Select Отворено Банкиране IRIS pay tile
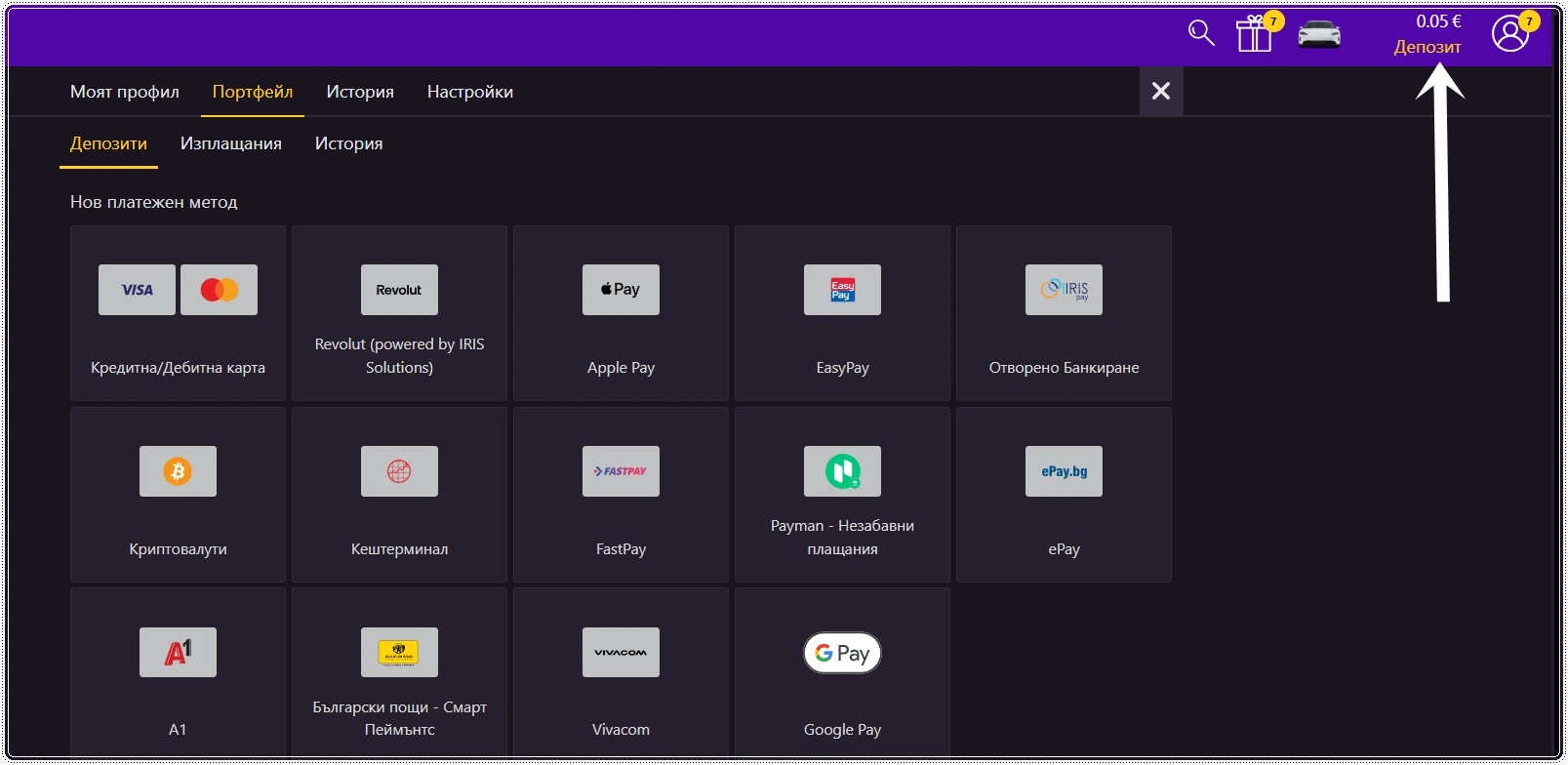The width and height of the screenshot is (1568, 765). pyautogui.click(x=1064, y=313)
